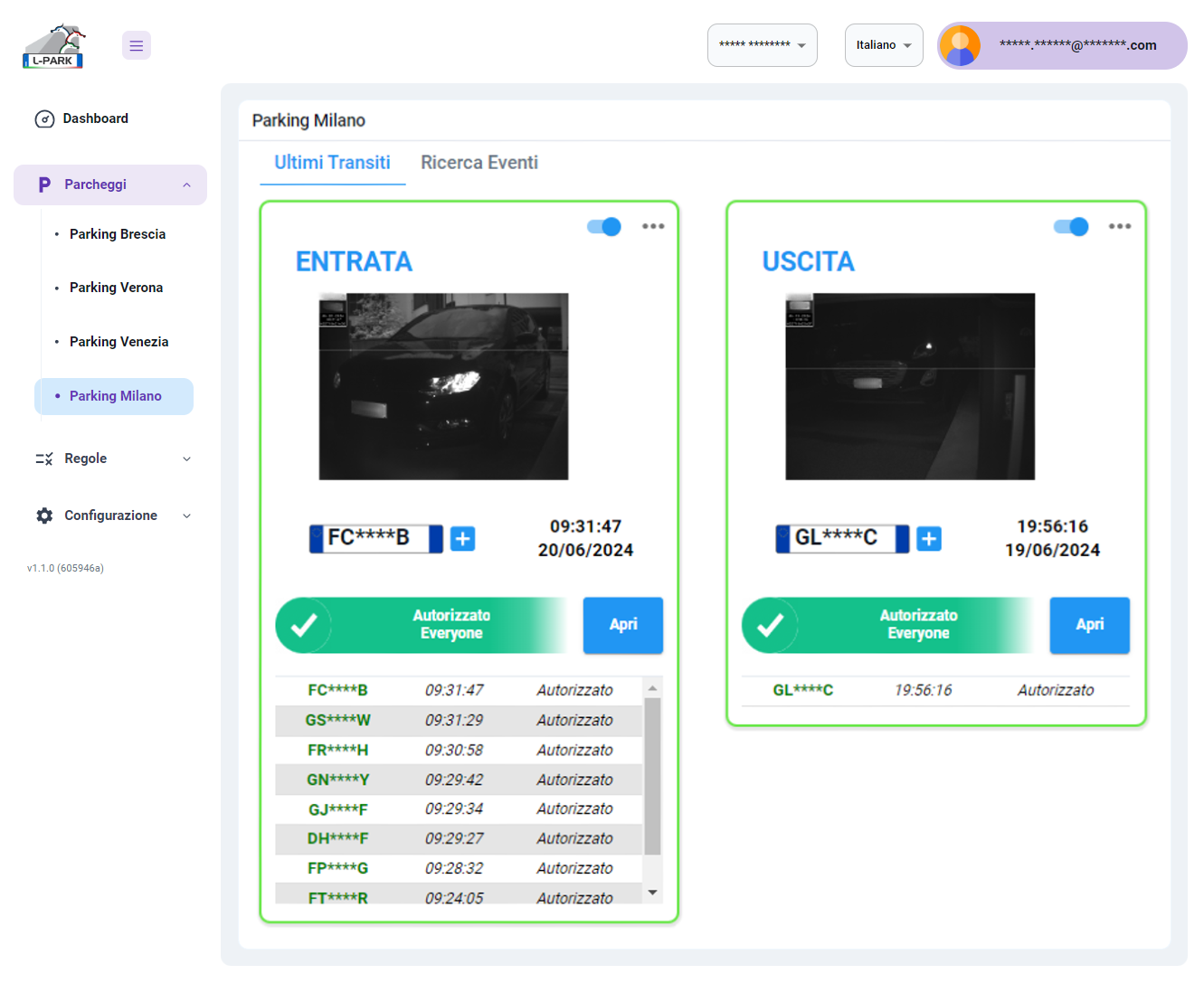Click the Dashboard gauge icon

click(x=44, y=118)
